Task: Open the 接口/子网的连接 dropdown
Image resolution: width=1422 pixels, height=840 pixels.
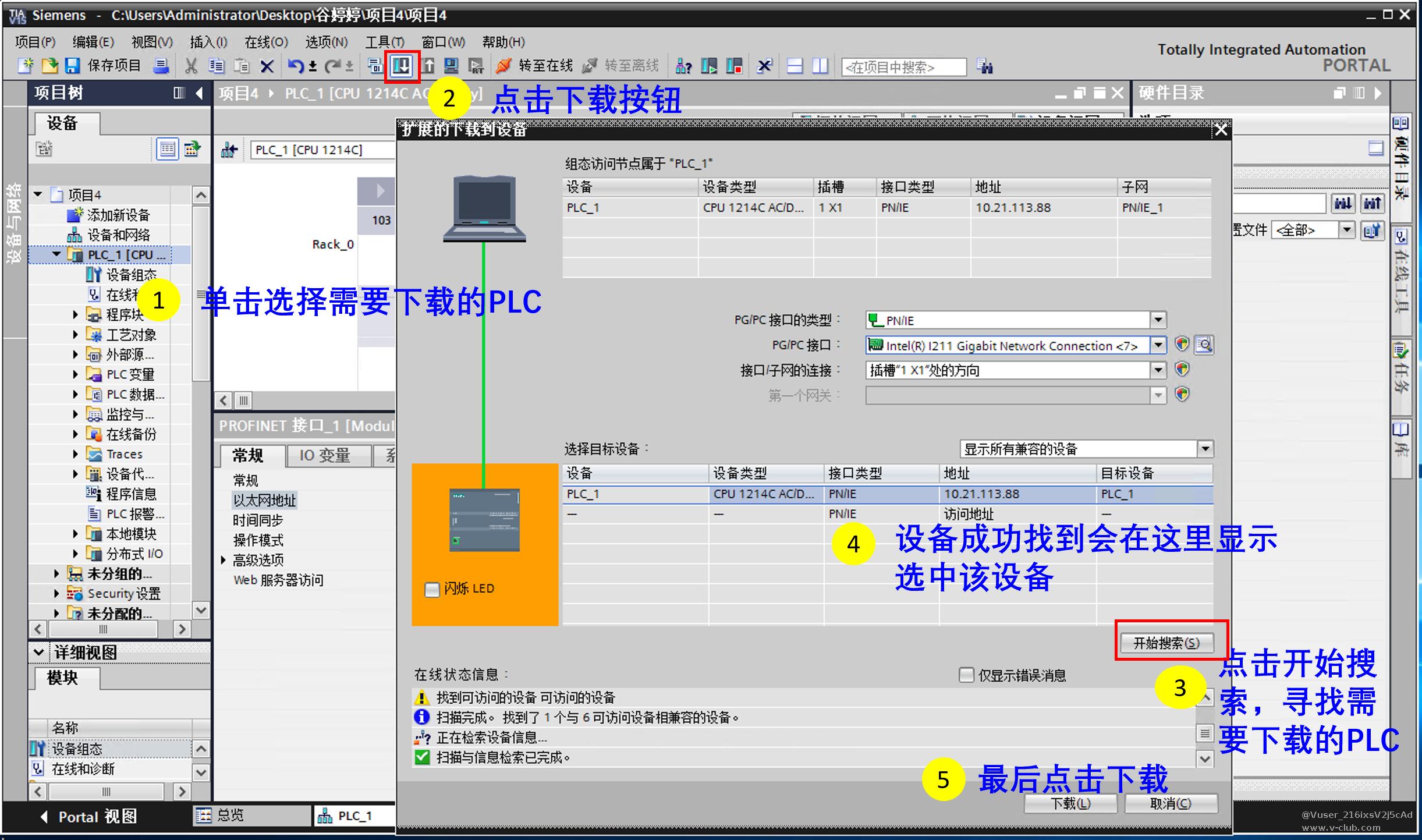Action: 1158,370
